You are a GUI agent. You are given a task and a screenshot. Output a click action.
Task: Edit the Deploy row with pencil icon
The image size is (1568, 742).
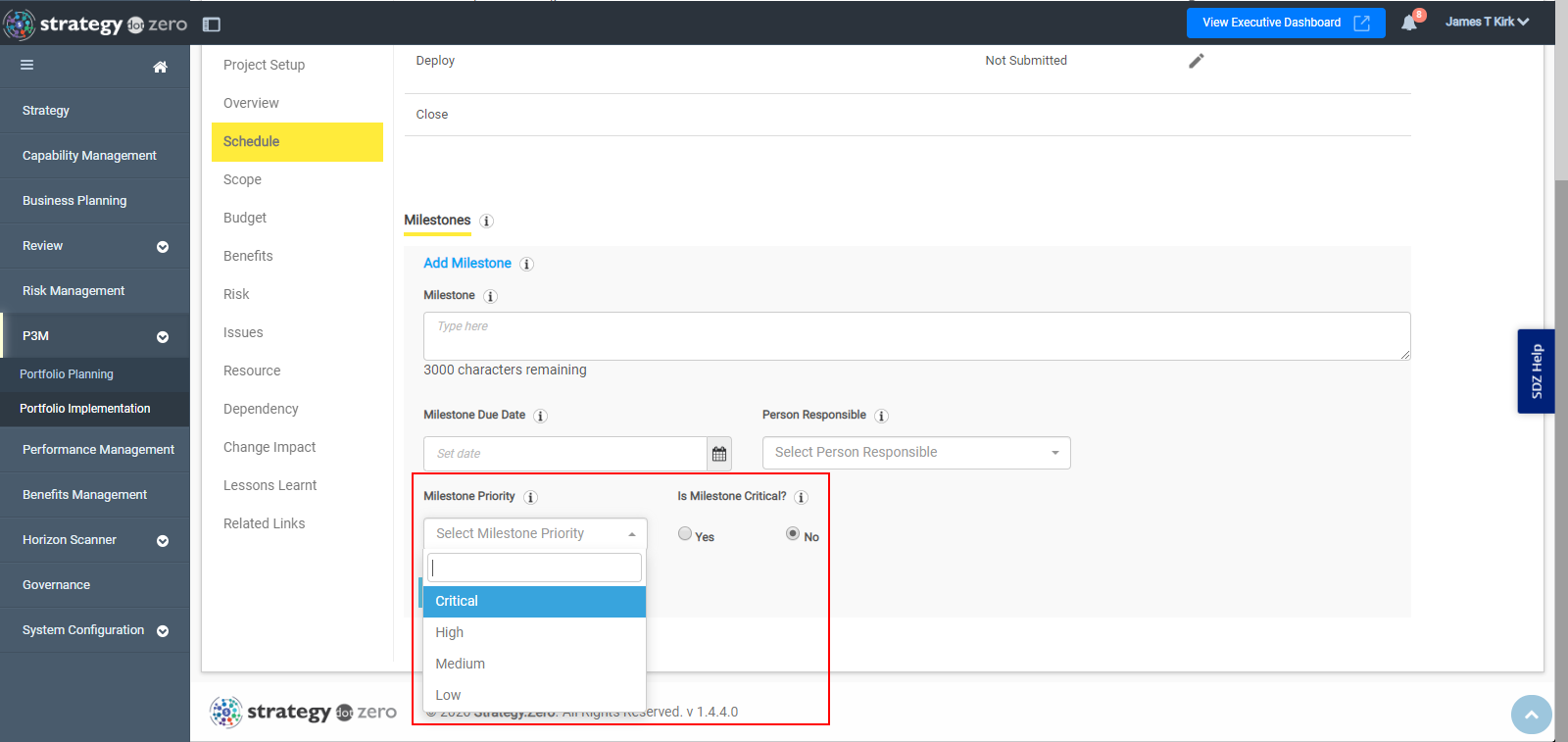tap(1197, 61)
